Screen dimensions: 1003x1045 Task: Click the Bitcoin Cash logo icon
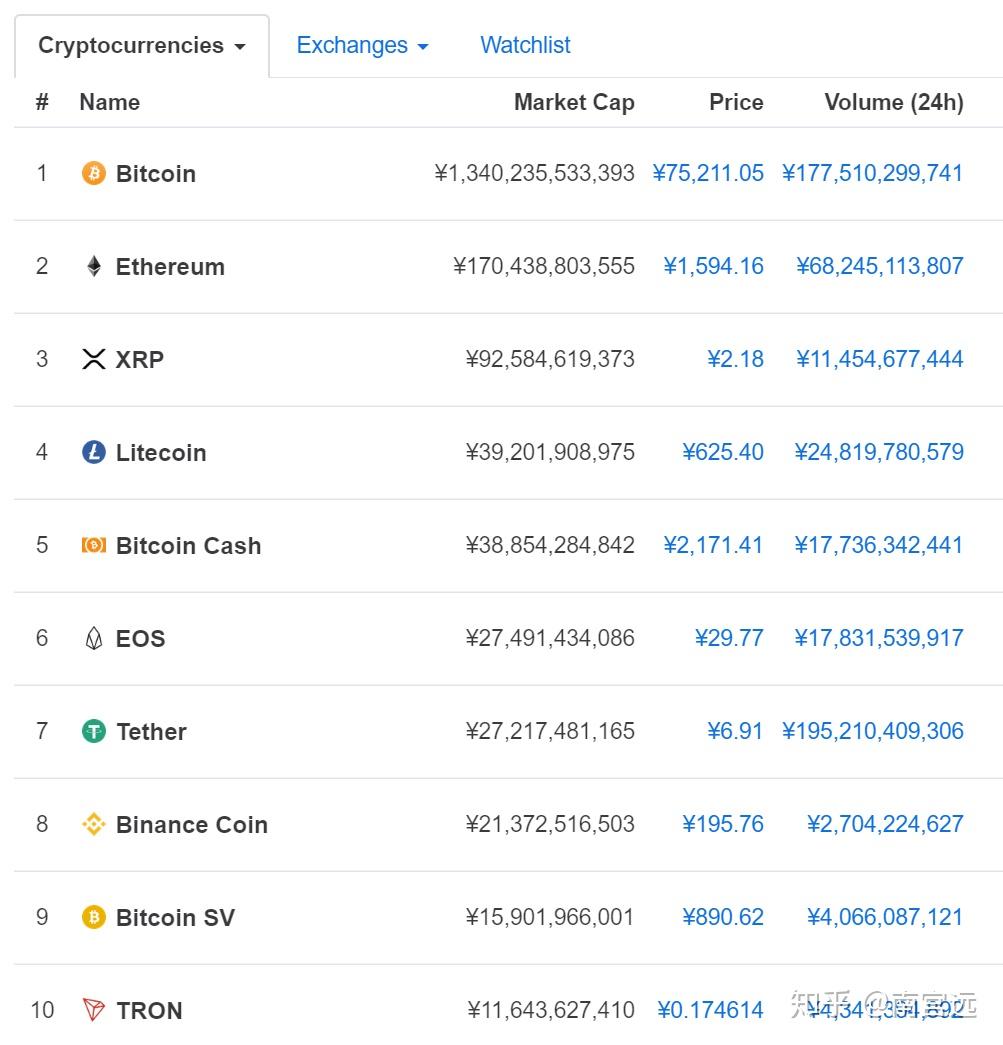coord(93,545)
